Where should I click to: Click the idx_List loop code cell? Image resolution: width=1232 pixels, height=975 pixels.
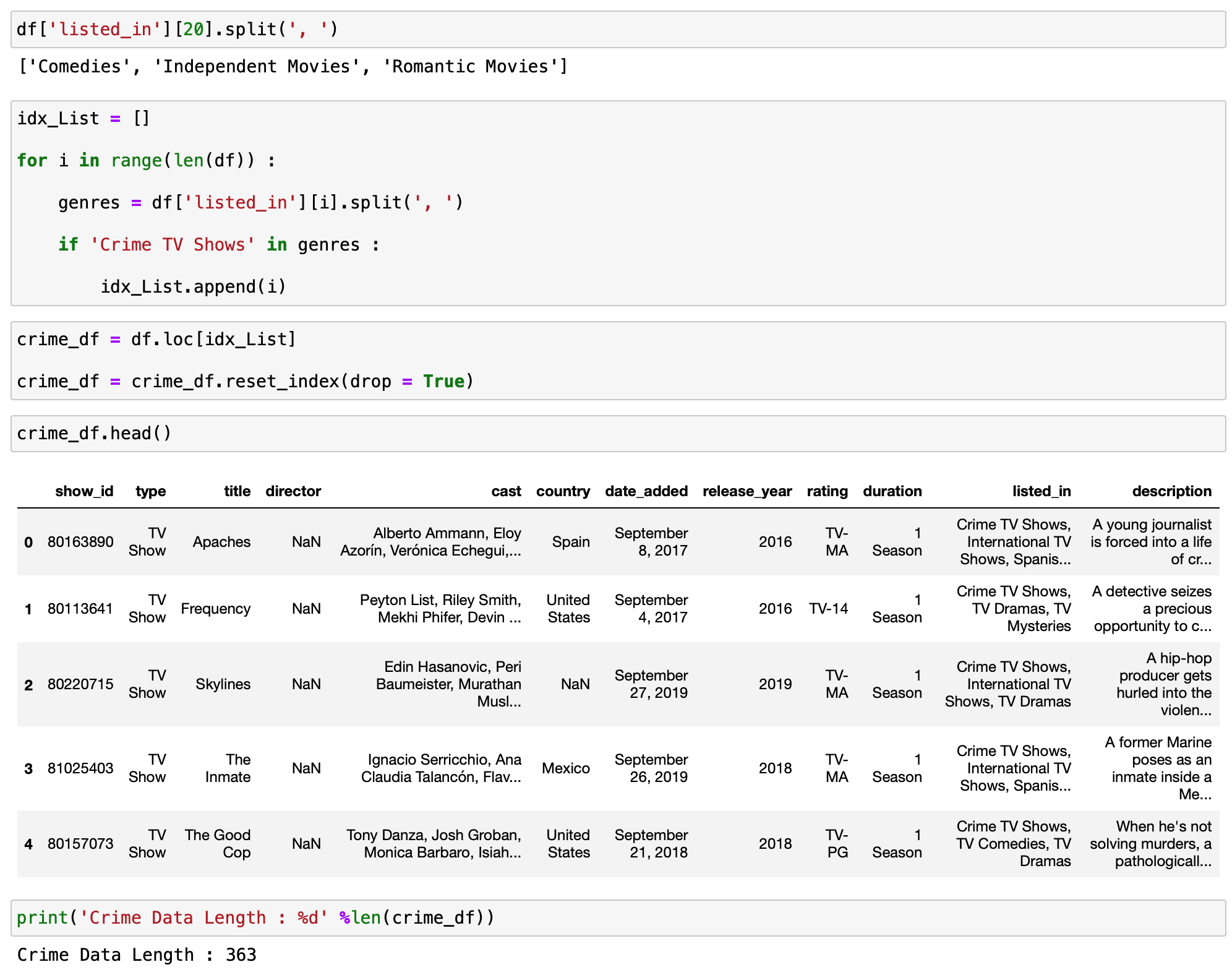(x=617, y=203)
